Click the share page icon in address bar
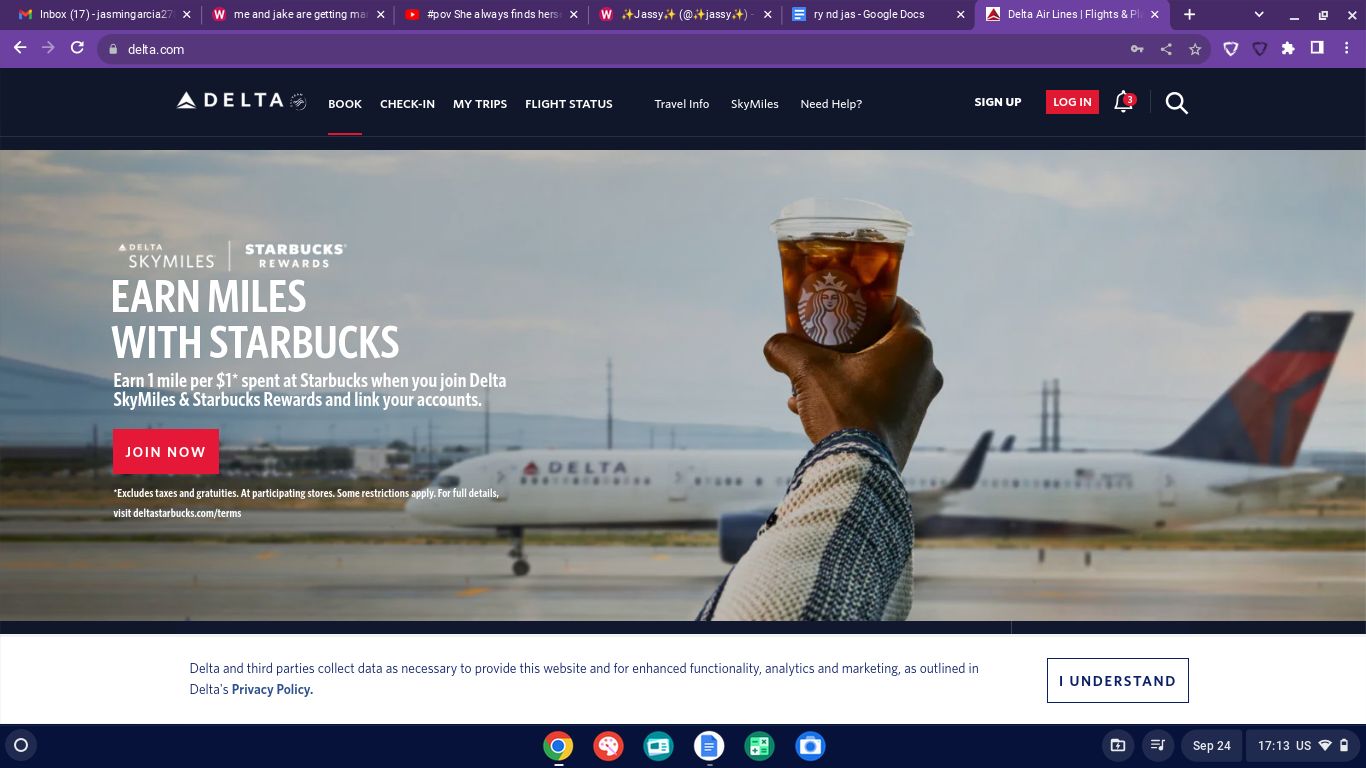 [1166, 49]
